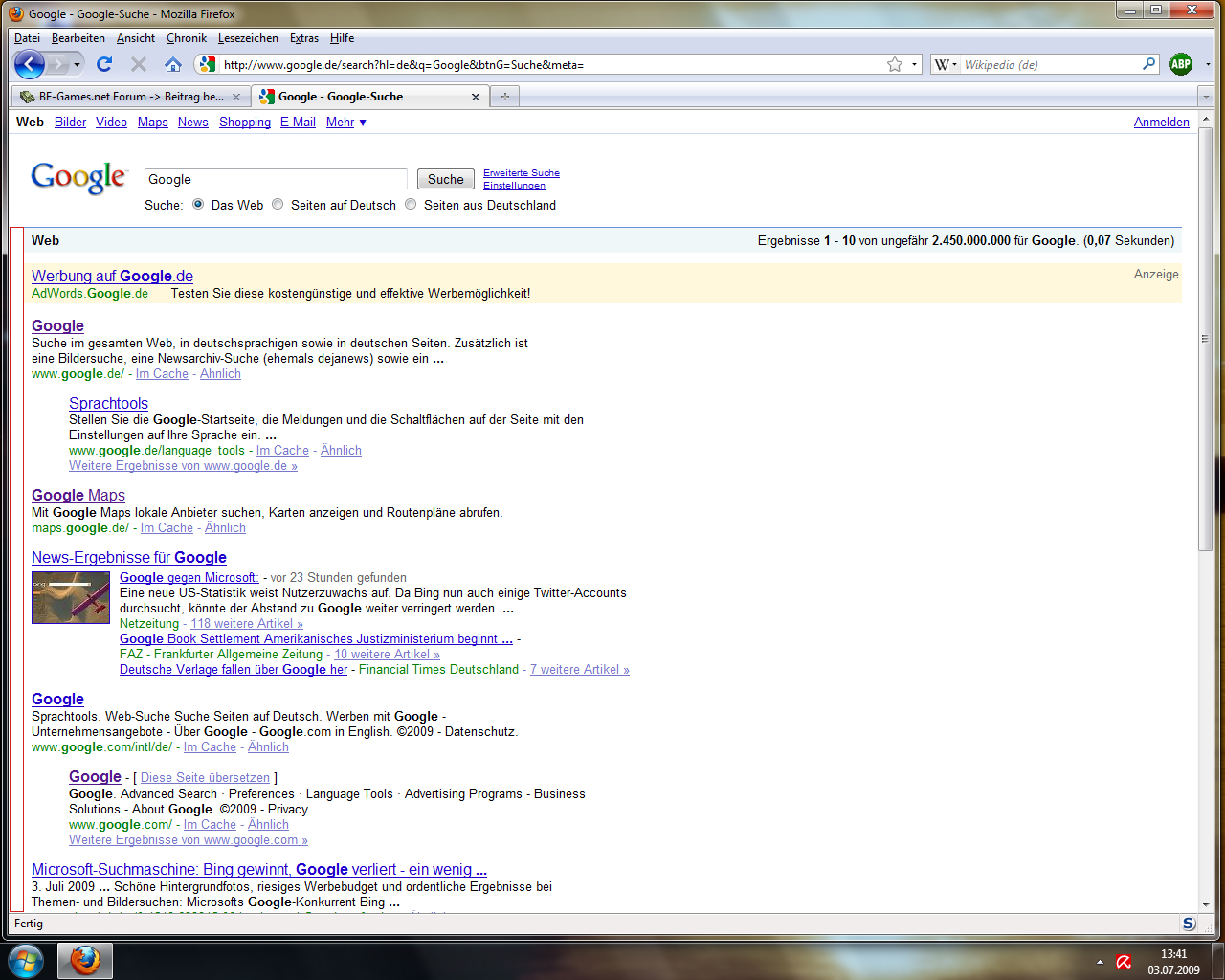Viewport: 1225px width, 980px height.
Task: Click the status bar S icon
Action: [1189, 924]
